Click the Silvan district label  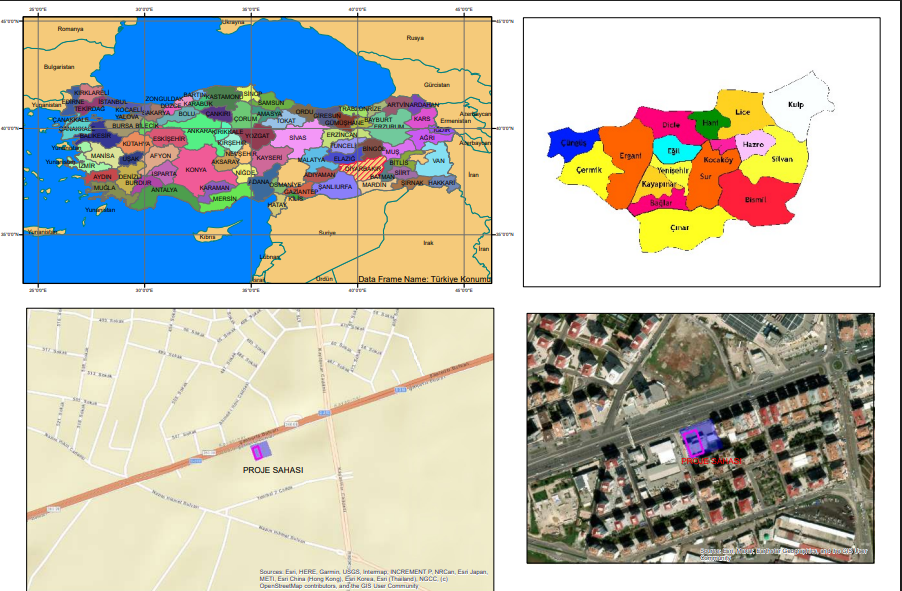(x=782, y=160)
